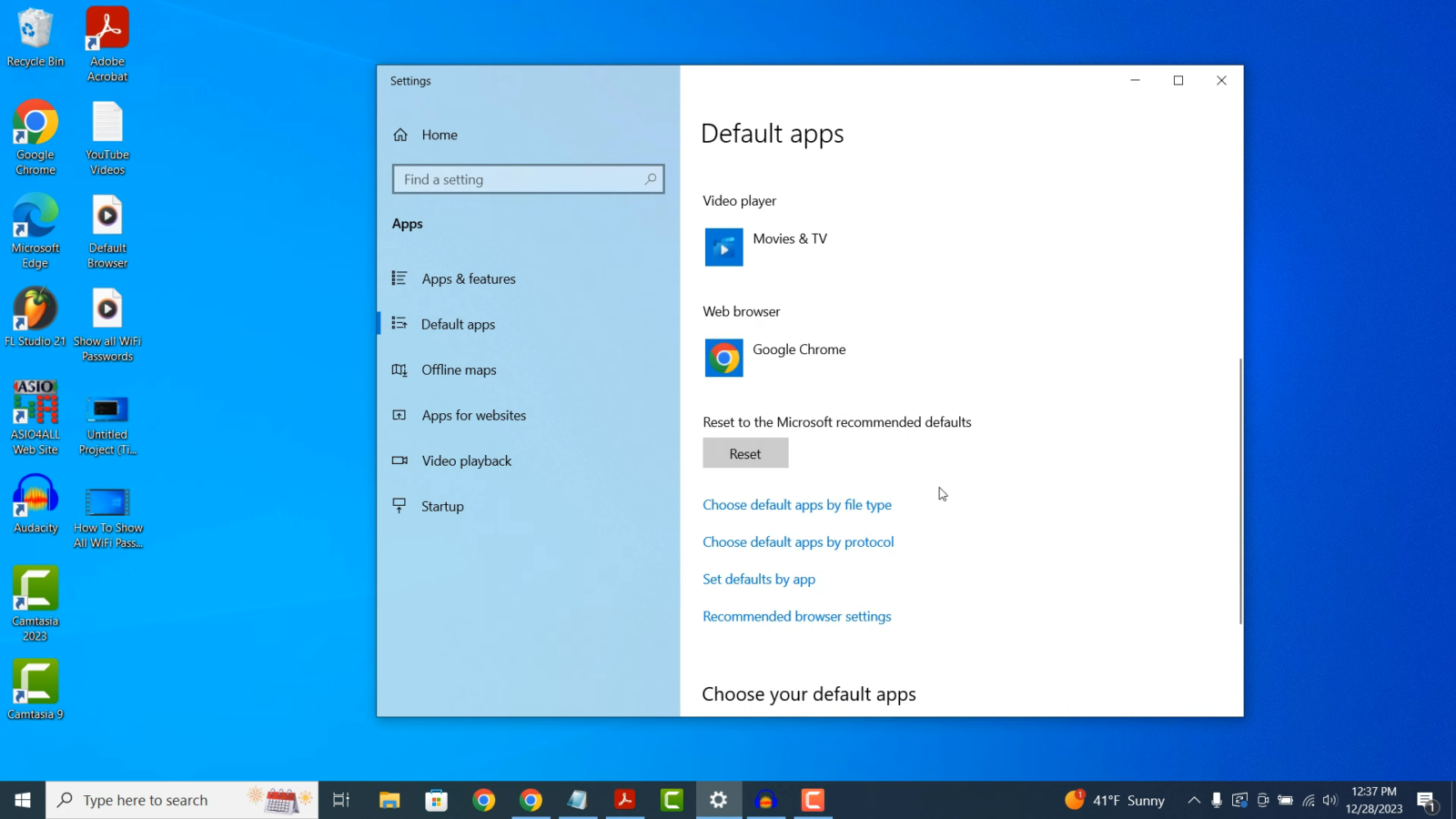Image resolution: width=1456 pixels, height=819 pixels.
Task: Open Adobe Acrobat from the desktop
Action: [x=106, y=27]
